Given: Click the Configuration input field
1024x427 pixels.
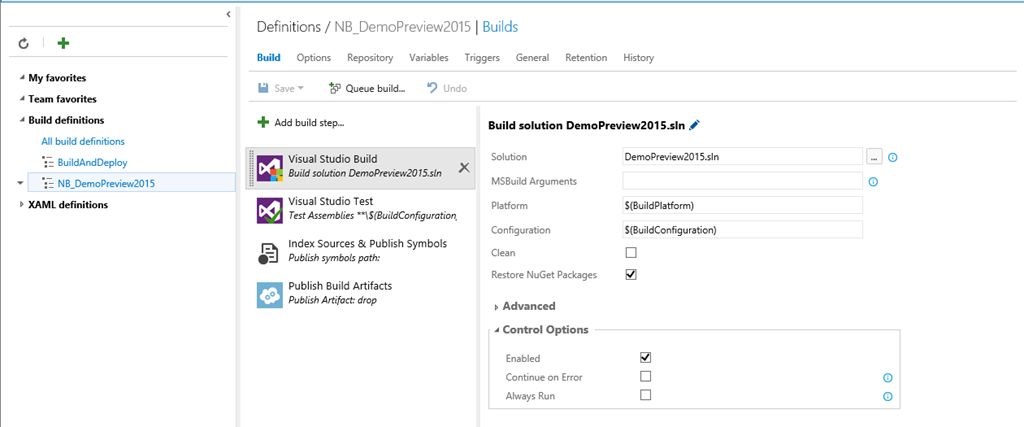Looking at the screenshot, I should 743,230.
